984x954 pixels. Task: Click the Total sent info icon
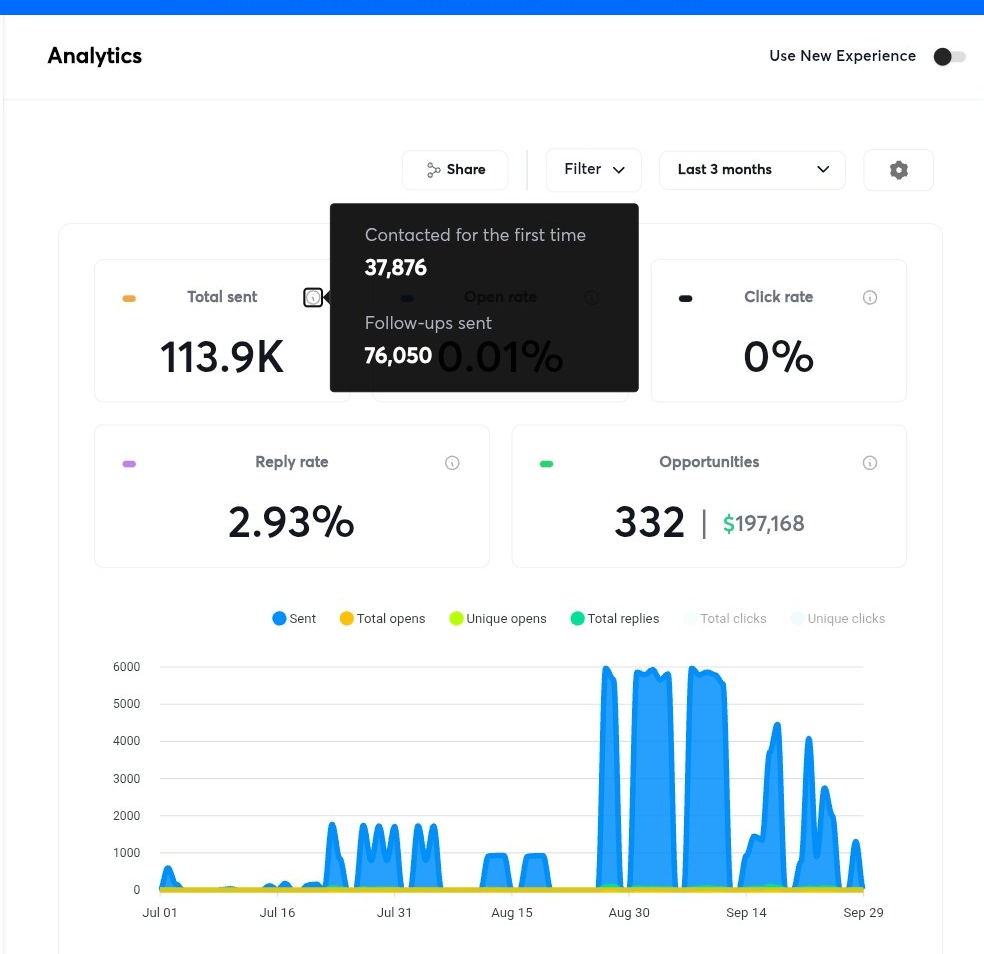pyautogui.click(x=313, y=297)
